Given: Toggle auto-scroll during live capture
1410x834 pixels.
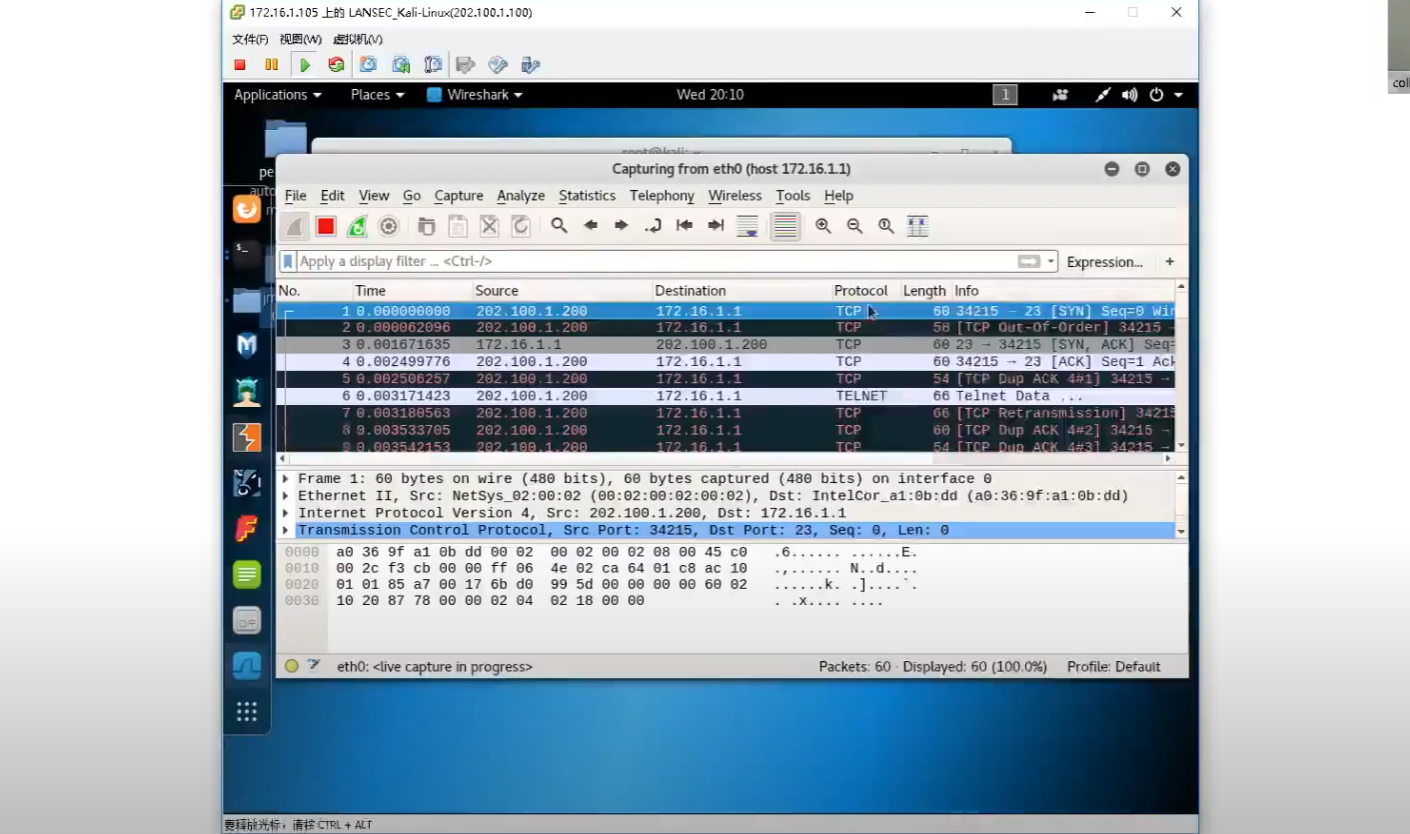Looking at the screenshot, I should (747, 226).
